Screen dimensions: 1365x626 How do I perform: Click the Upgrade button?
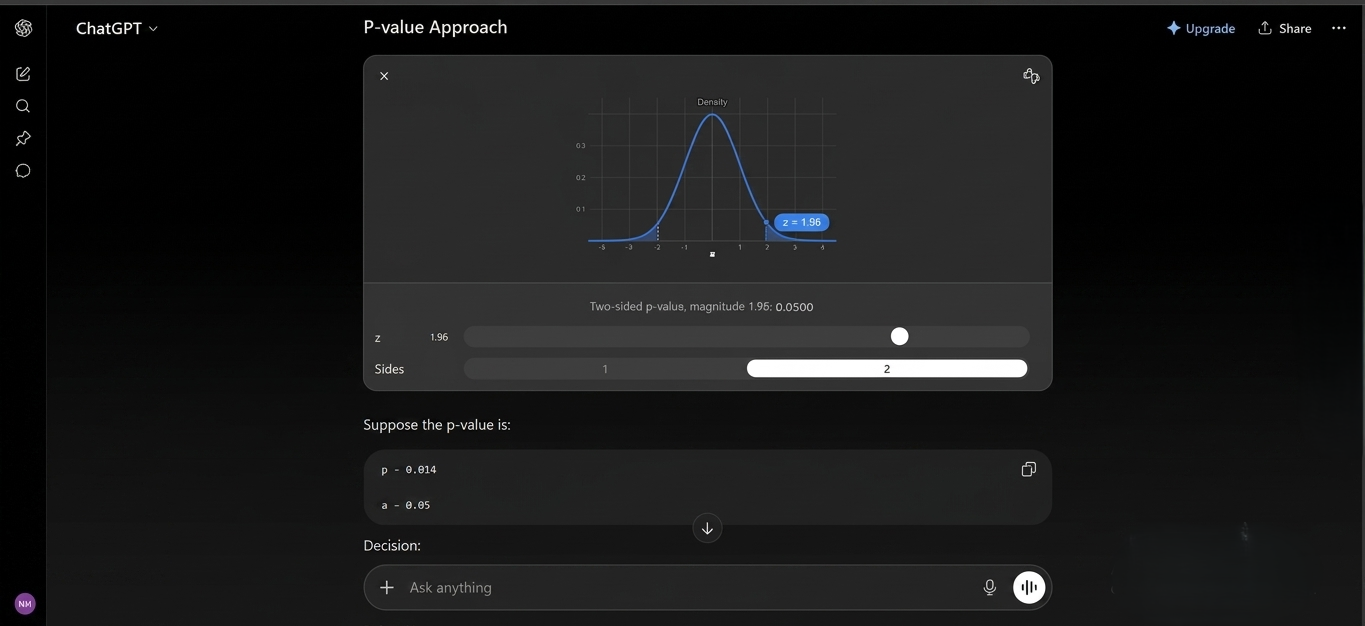click(1201, 28)
